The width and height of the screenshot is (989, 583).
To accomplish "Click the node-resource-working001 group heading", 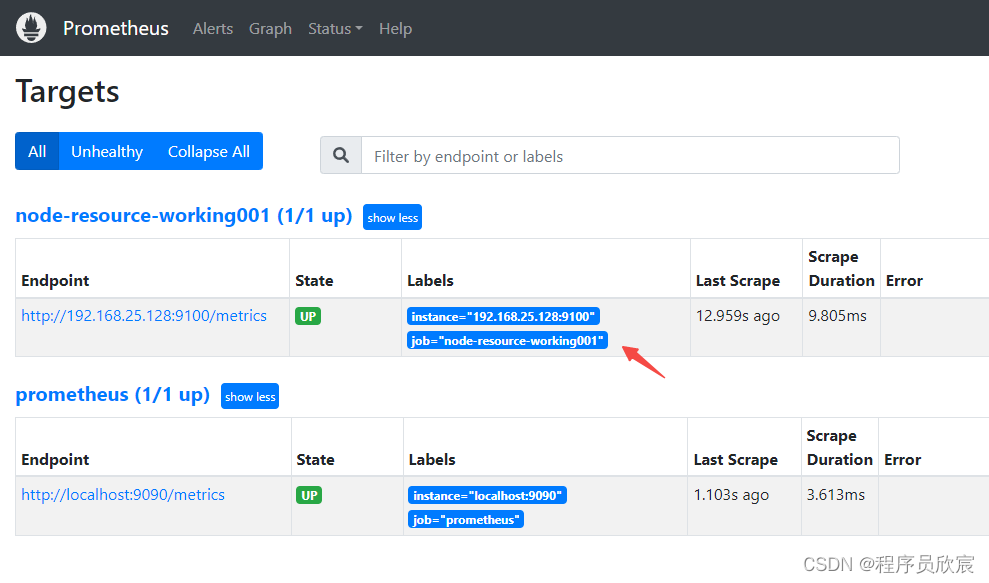I will coord(184,216).
